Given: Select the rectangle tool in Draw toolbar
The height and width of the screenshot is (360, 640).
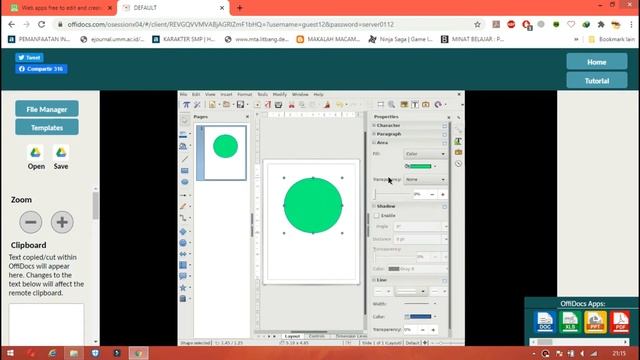Looking at the screenshot, I should 185,171.
